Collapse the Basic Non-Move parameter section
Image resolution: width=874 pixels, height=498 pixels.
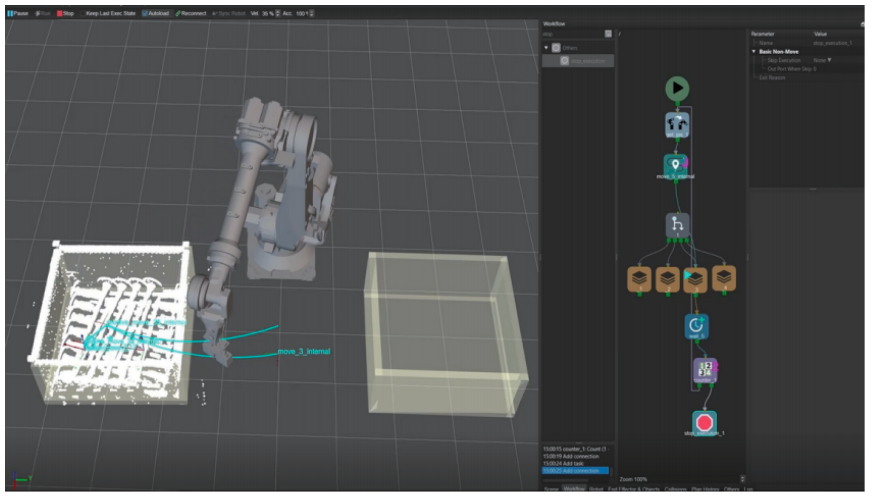click(754, 51)
